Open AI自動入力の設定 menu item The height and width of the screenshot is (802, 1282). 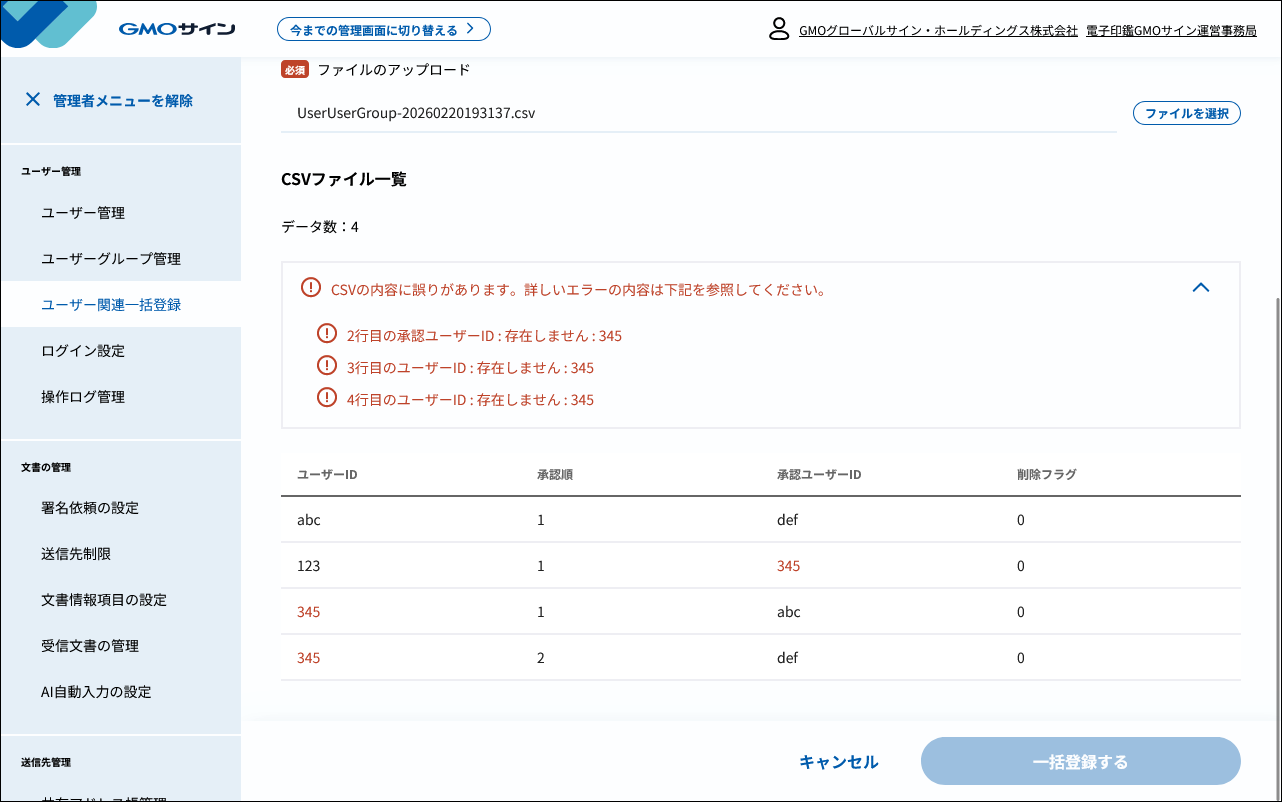coord(96,692)
